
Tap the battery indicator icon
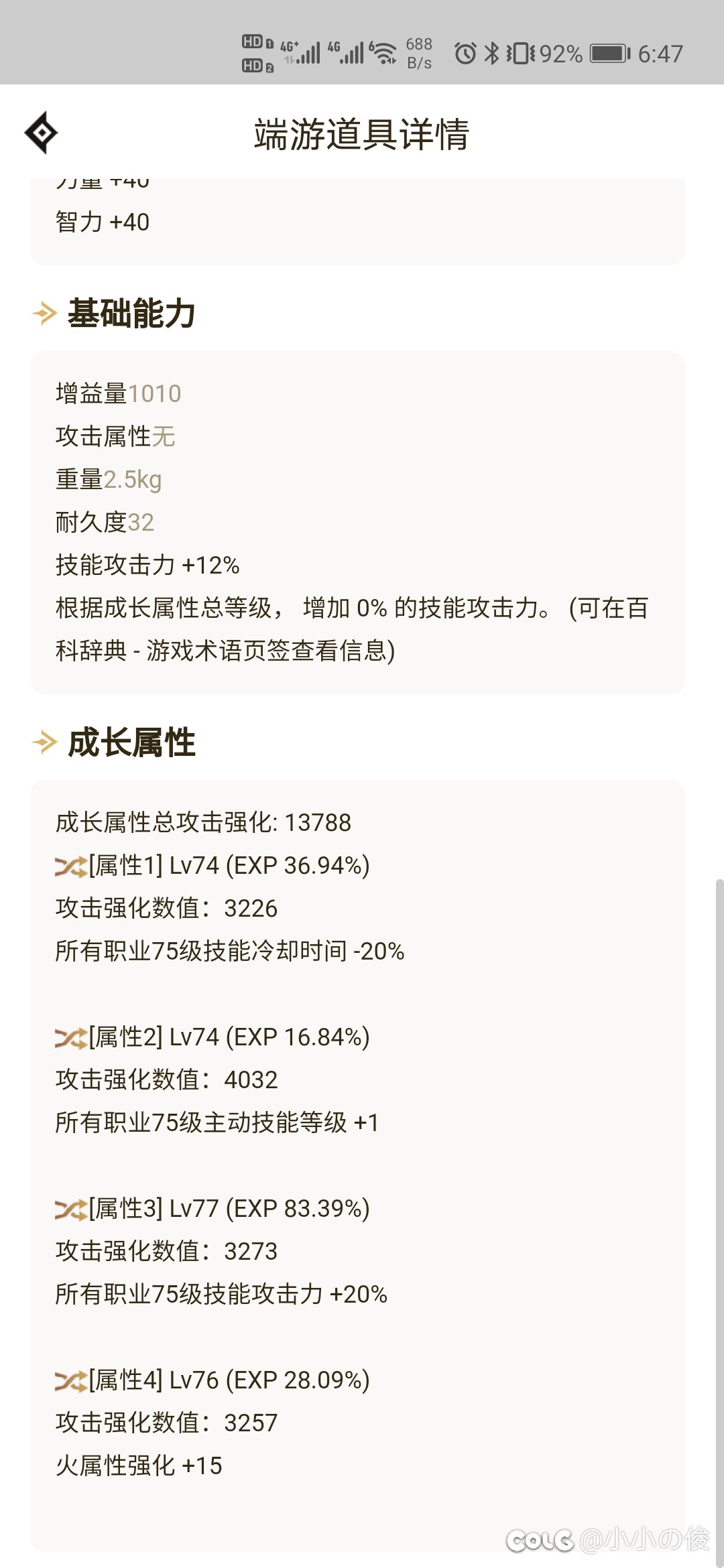(610, 53)
